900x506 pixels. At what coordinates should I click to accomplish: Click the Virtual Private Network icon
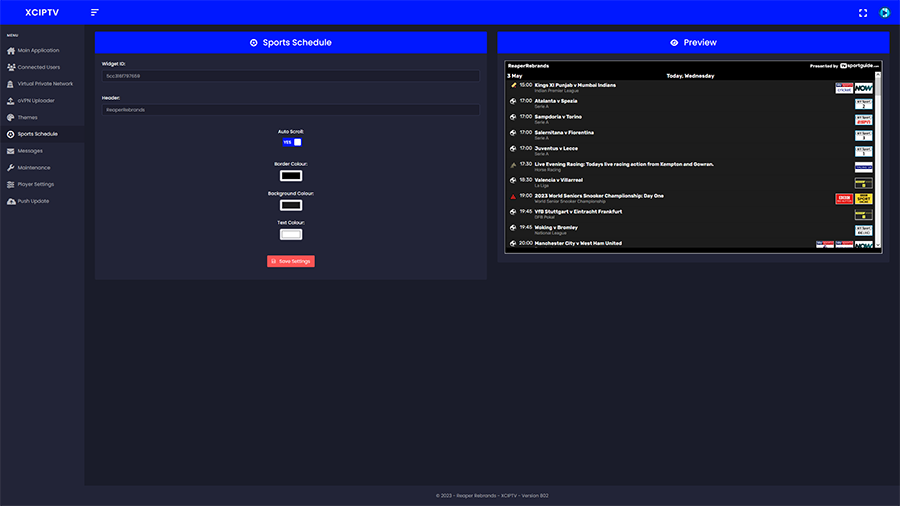click(11, 84)
